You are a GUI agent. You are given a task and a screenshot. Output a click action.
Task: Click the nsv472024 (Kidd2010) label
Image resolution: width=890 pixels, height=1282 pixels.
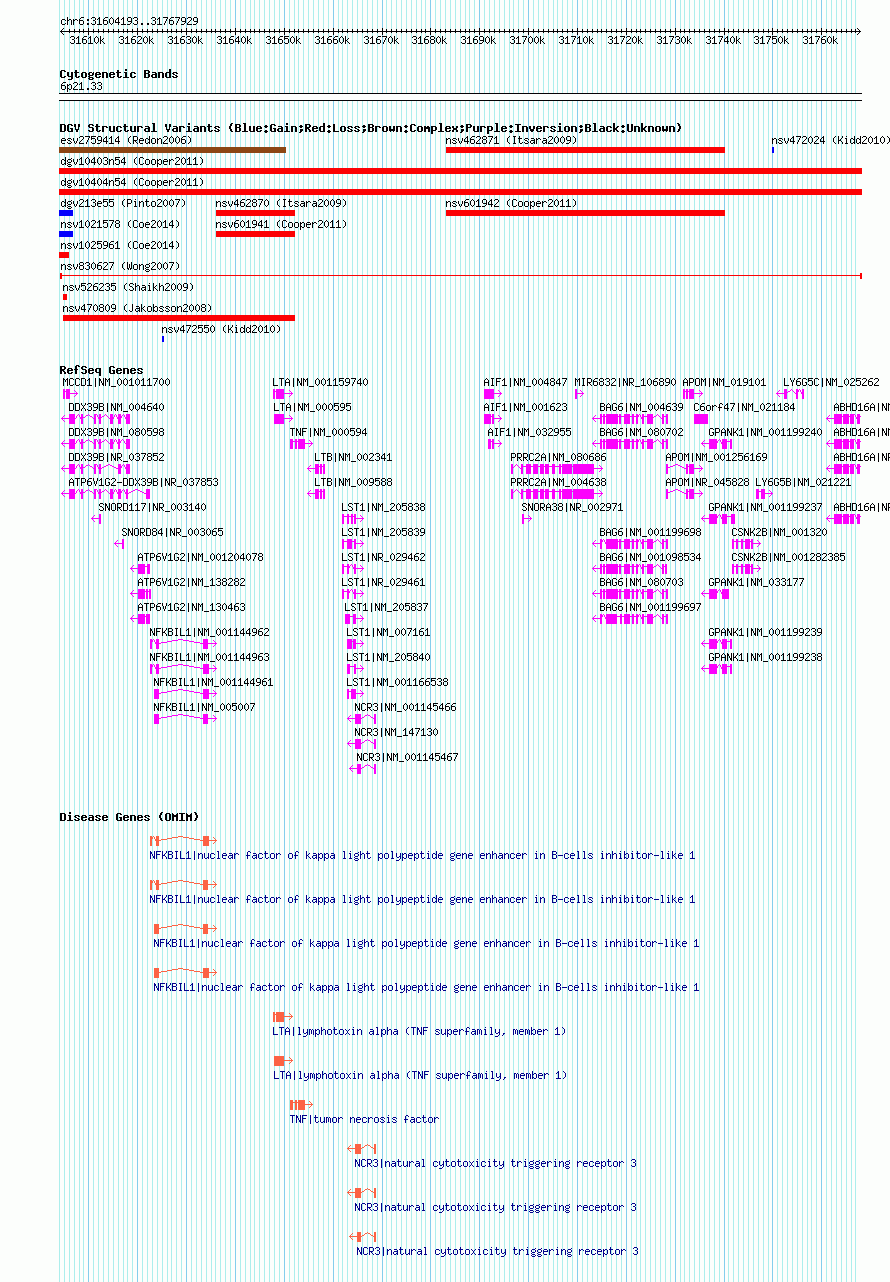[830, 140]
